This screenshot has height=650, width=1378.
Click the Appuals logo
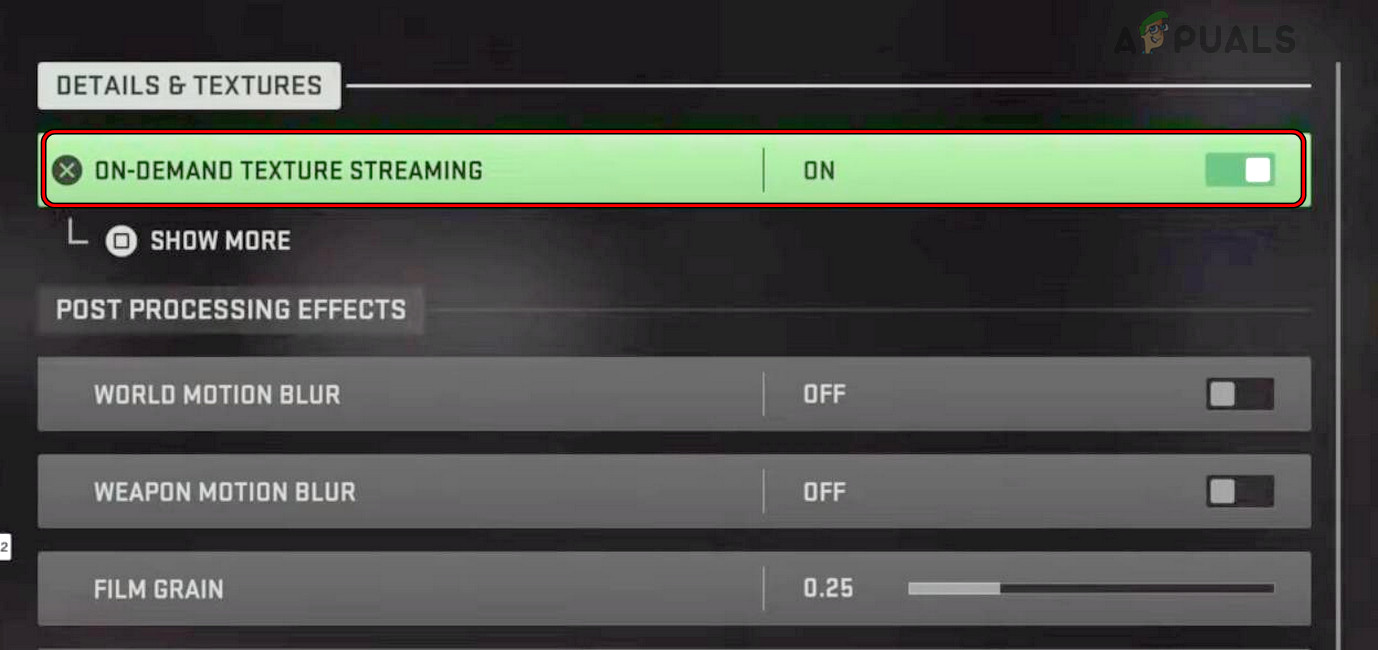[x=1205, y=40]
